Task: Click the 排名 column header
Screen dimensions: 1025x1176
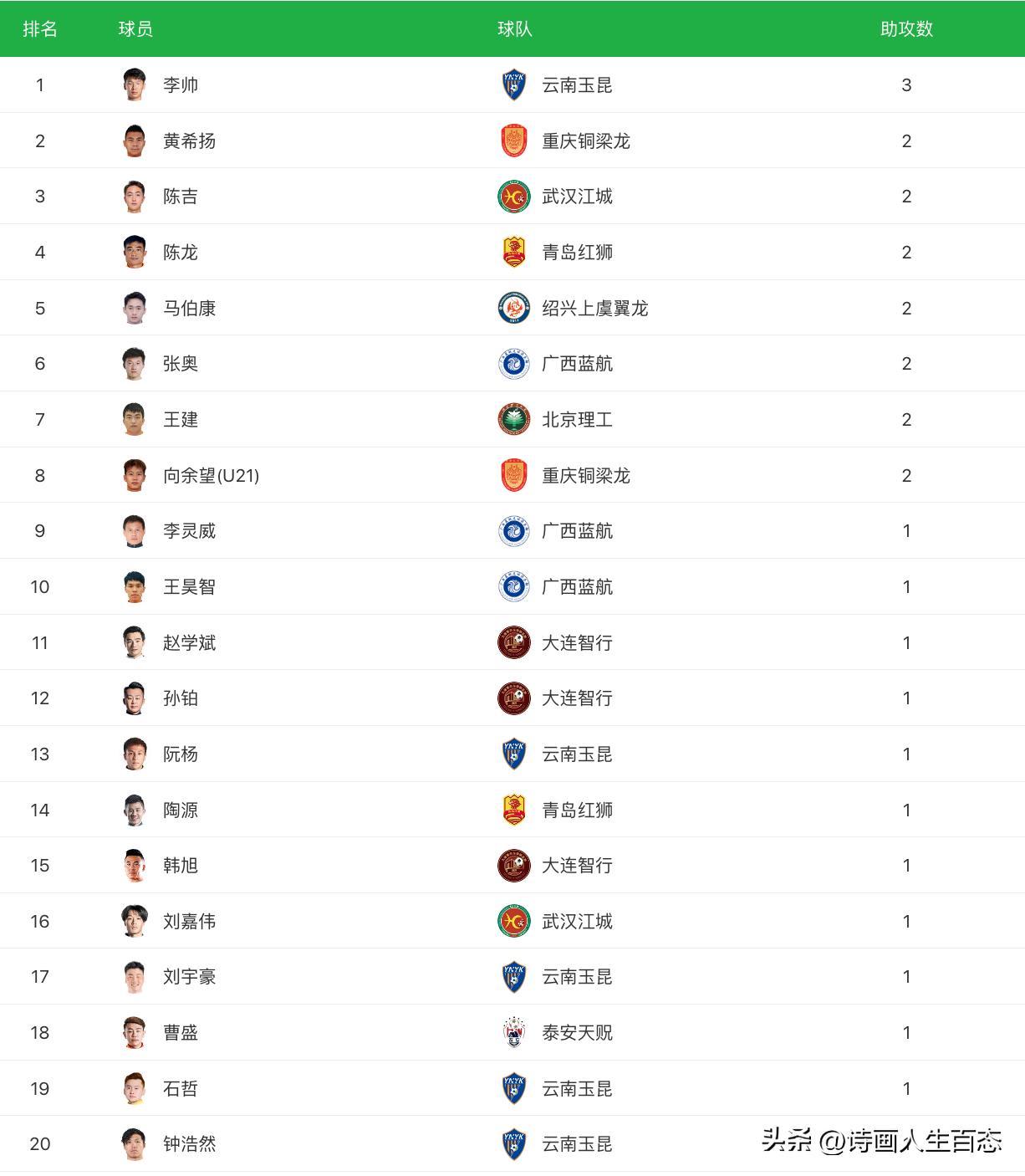Action: pos(39,28)
